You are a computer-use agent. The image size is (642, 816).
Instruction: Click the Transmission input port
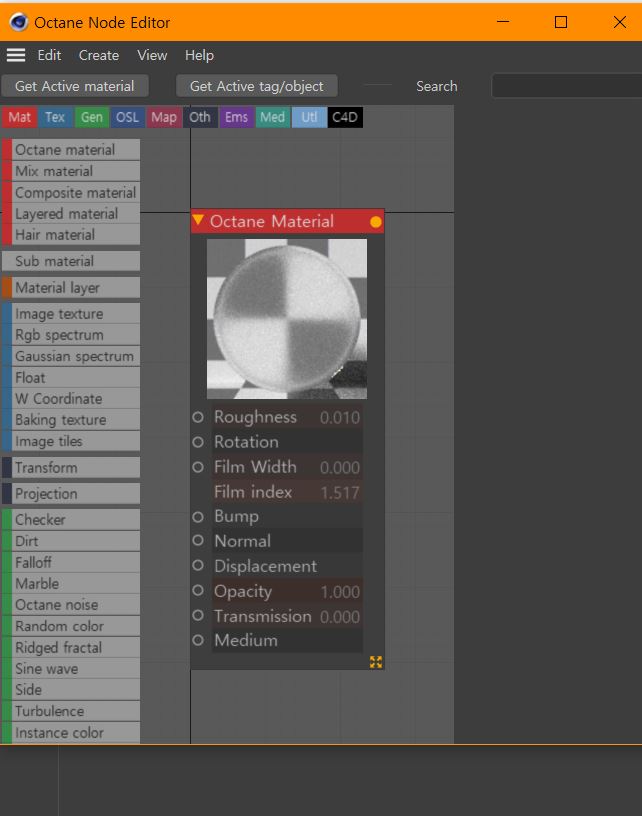pyautogui.click(x=198, y=615)
